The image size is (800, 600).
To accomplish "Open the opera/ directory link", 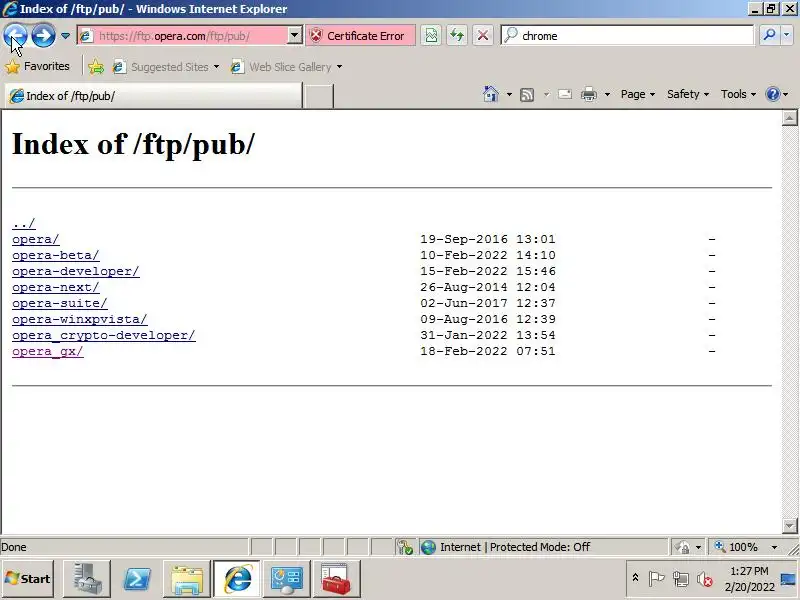I will coord(36,239).
